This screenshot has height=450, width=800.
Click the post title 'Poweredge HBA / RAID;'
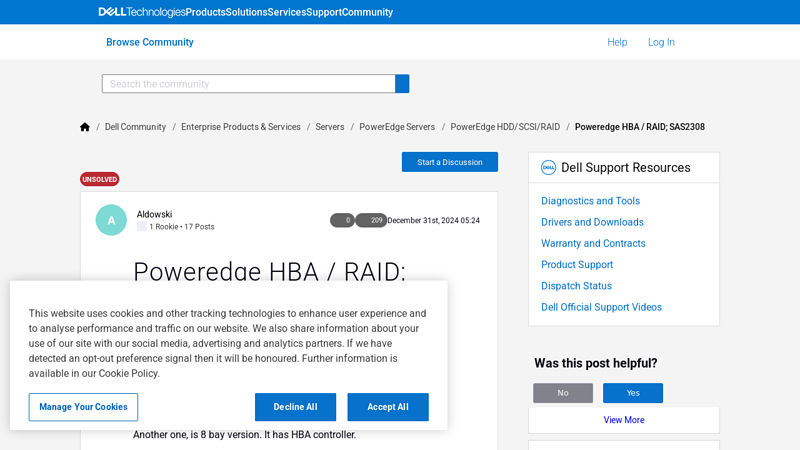[269, 270]
